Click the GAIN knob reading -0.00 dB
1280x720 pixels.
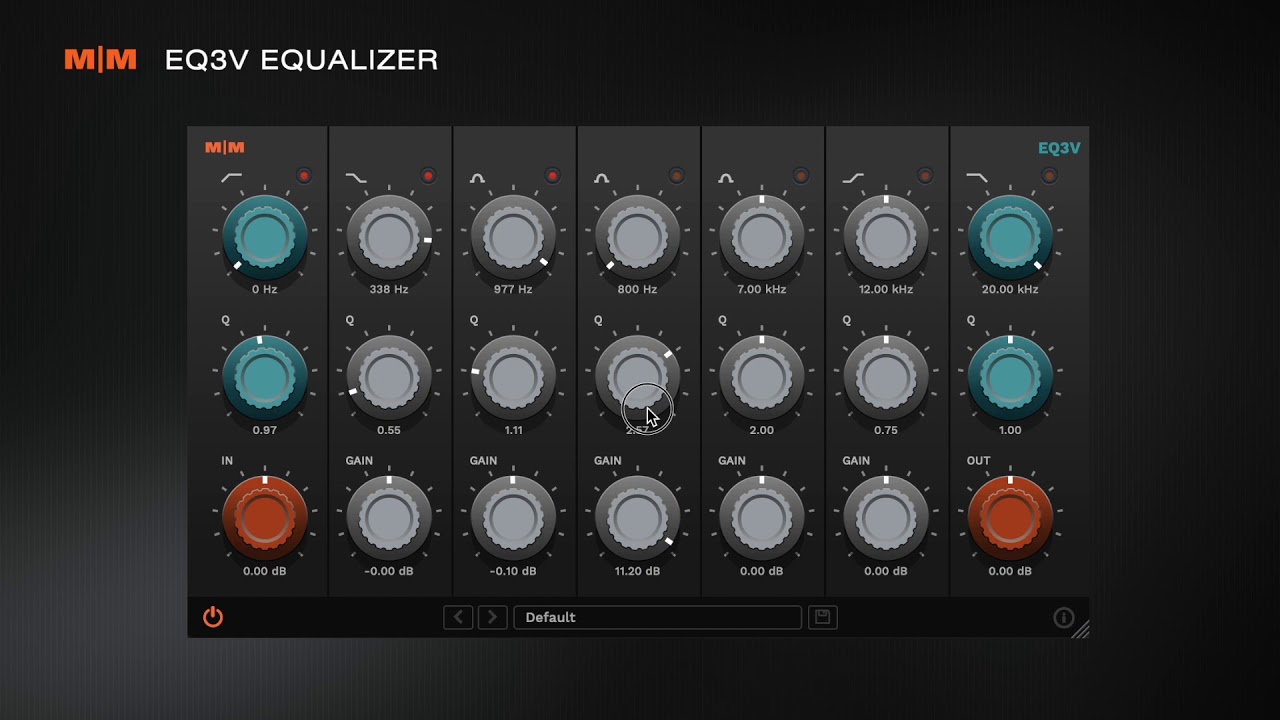389,519
